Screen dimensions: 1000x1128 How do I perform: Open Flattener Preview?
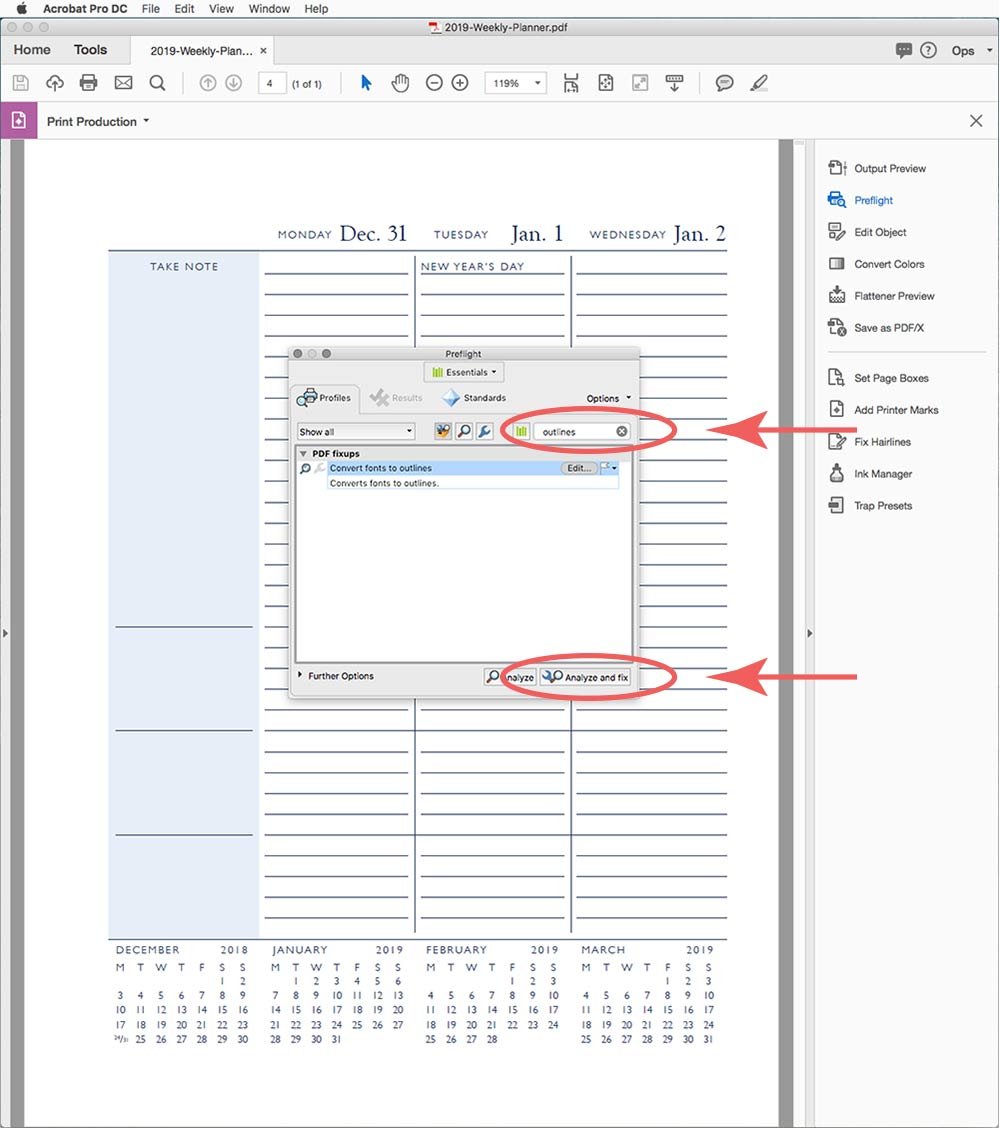895,295
